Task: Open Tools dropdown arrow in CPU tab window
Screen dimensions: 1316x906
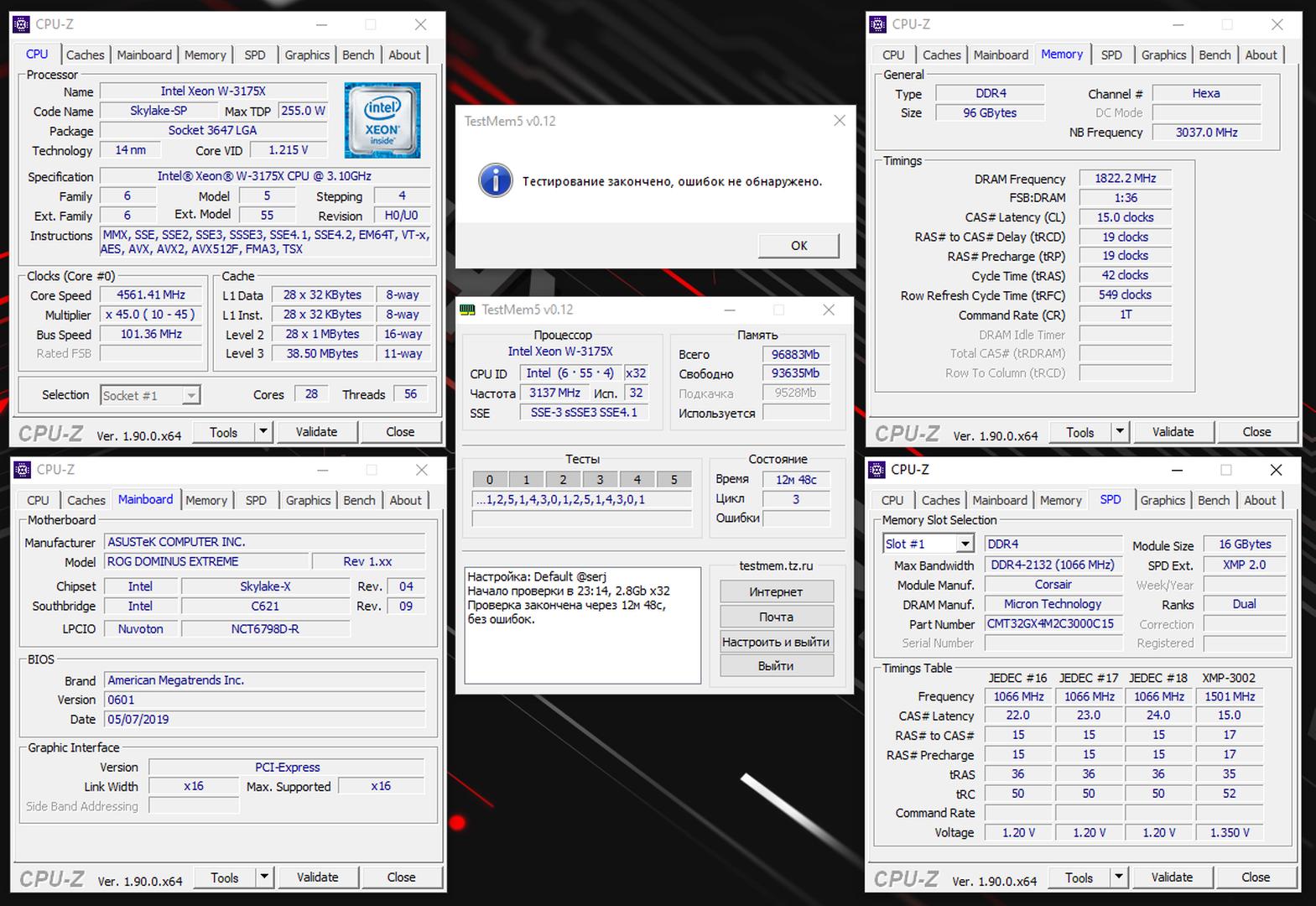Action: (263, 432)
